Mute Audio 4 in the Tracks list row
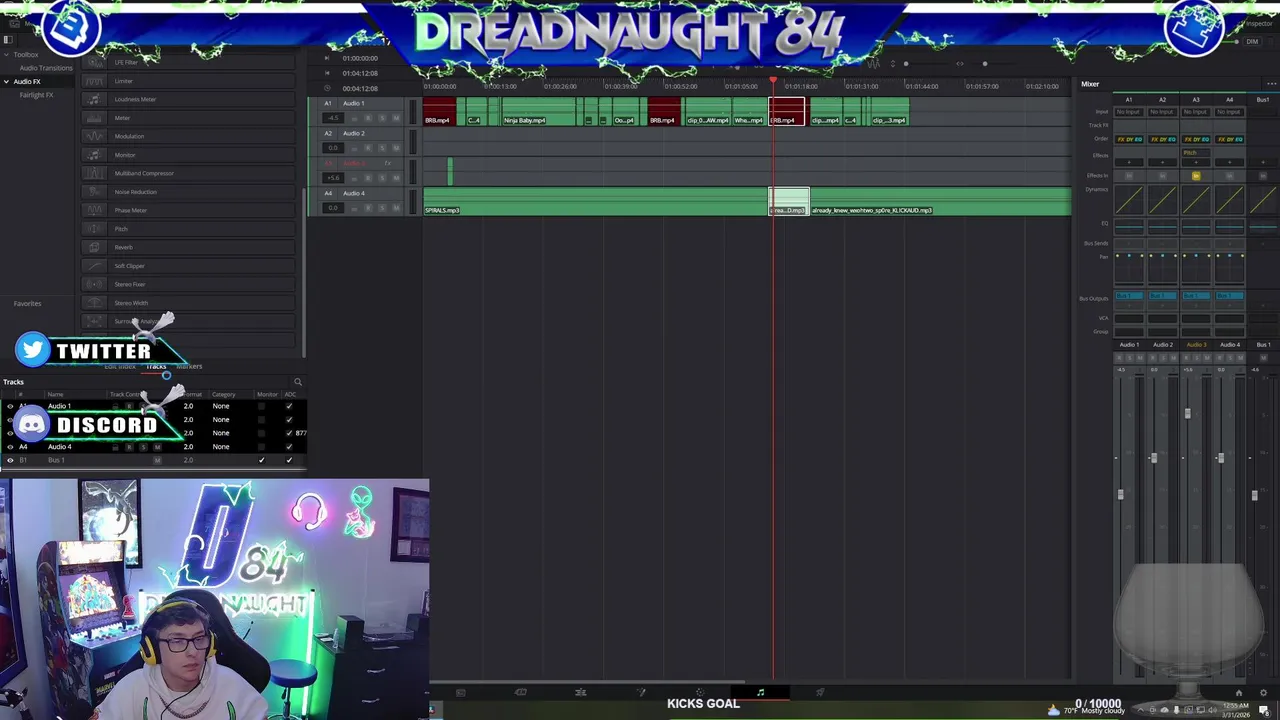The width and height of the screenshot is (1280, 720). tap(157, 447)
